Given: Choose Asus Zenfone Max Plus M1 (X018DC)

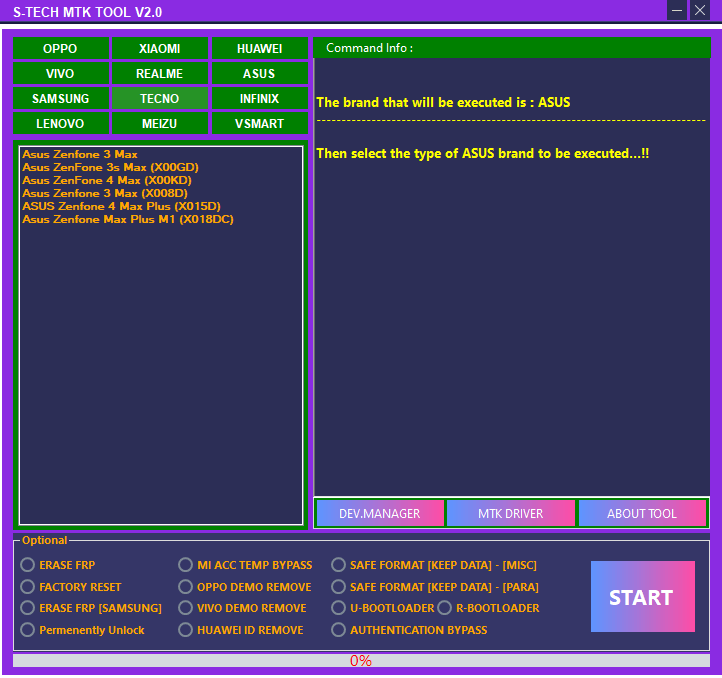Looking at the screenshot, I should pyautogui.click(x=128, y=219).
